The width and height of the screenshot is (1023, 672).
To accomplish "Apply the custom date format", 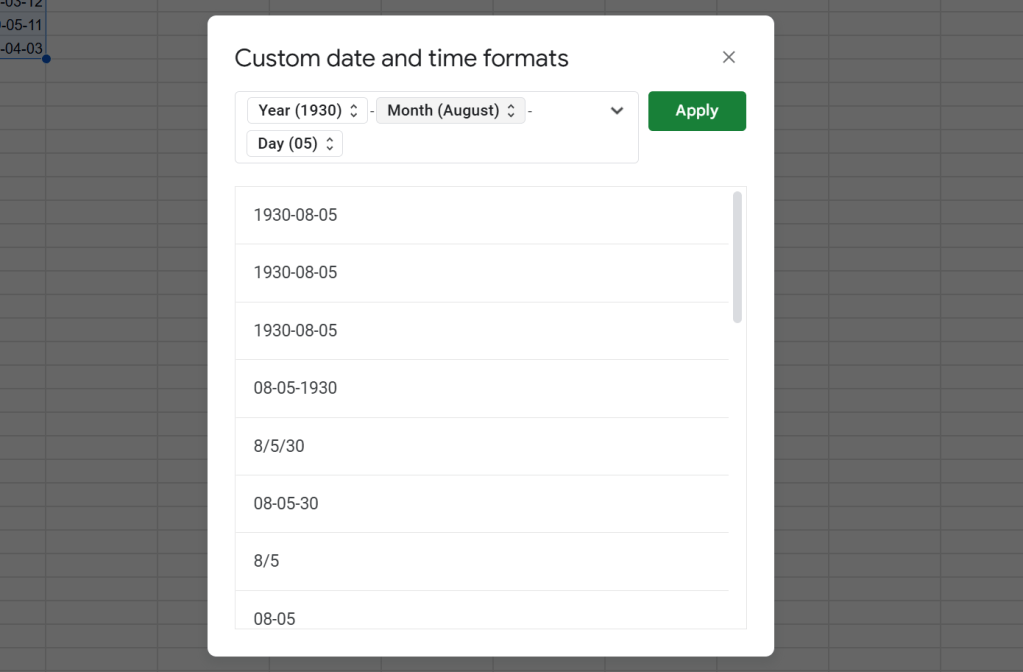I will tap(697, 111).
